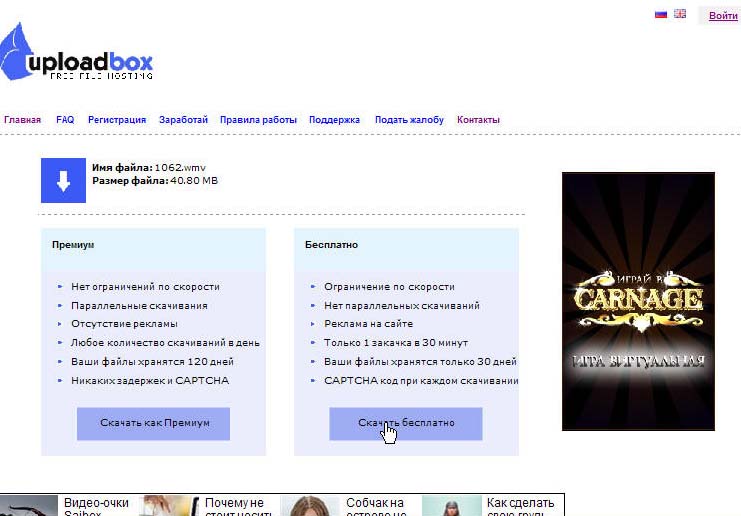The height and width of the screenshot is (516, 741).
Task: Open the Подать жалобу link
Action: coord(409,120)
